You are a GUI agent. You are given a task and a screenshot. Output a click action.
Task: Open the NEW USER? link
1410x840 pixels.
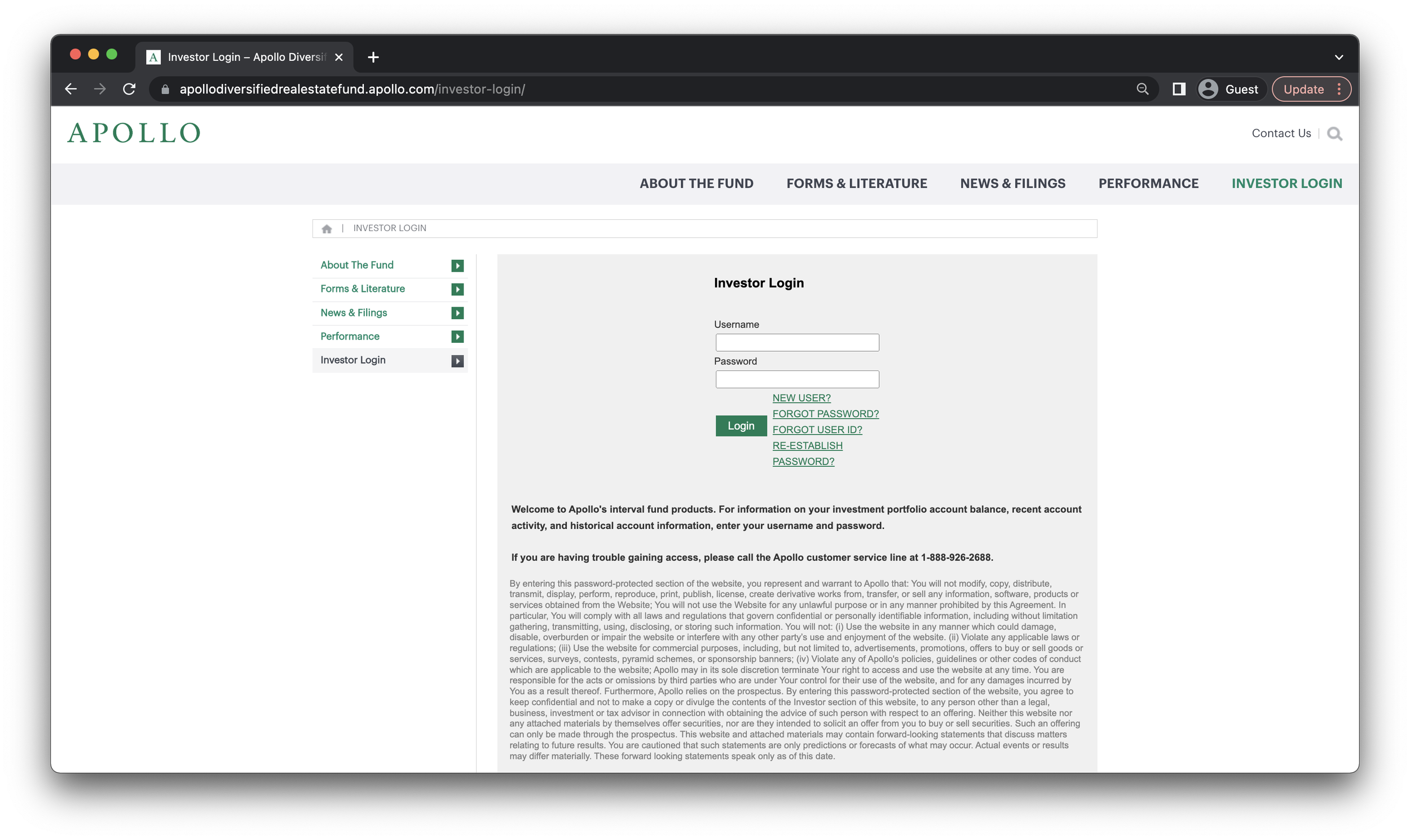click(x=802, y=398)
